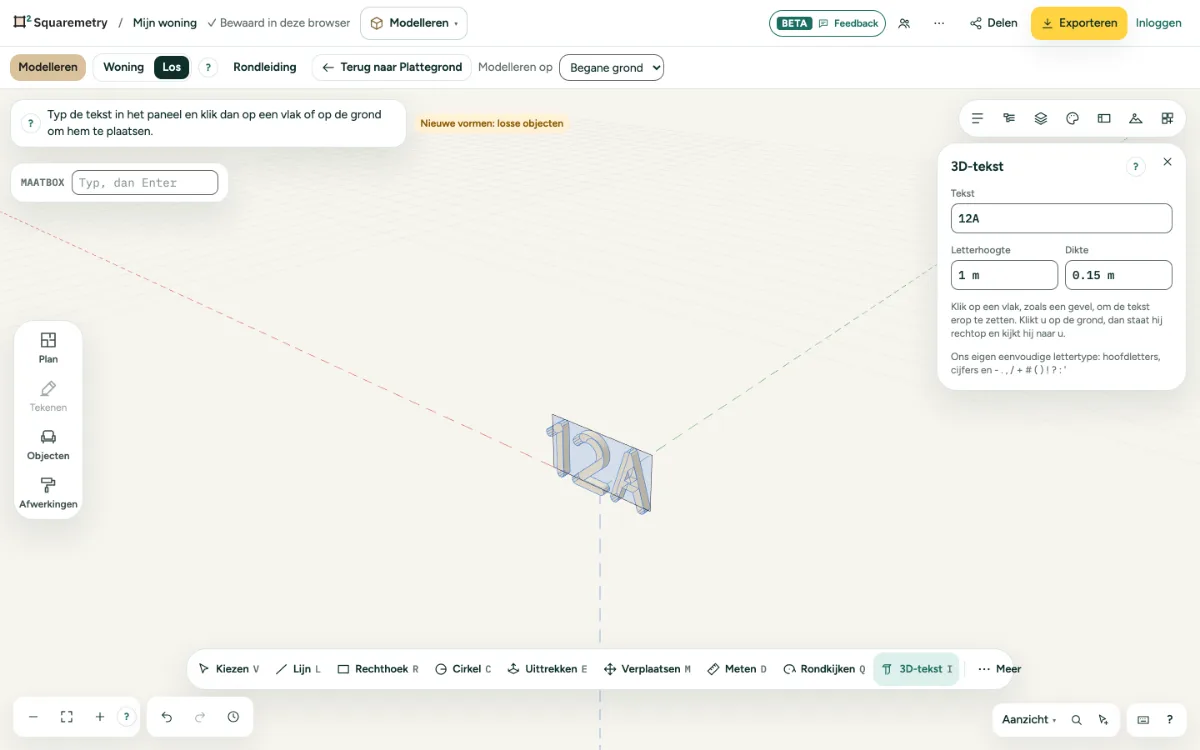
Task: Click the mountain terrain panel icon
Action: [x=1135, y=118]
